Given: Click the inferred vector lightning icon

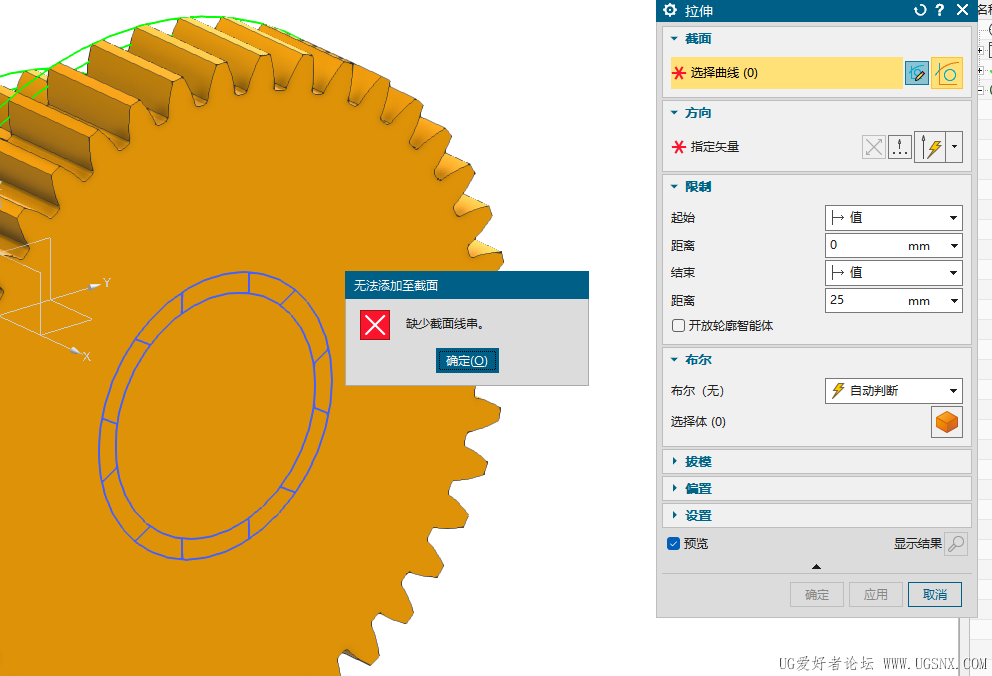Looking at the screenshot, I should click(x=931, y=147).
